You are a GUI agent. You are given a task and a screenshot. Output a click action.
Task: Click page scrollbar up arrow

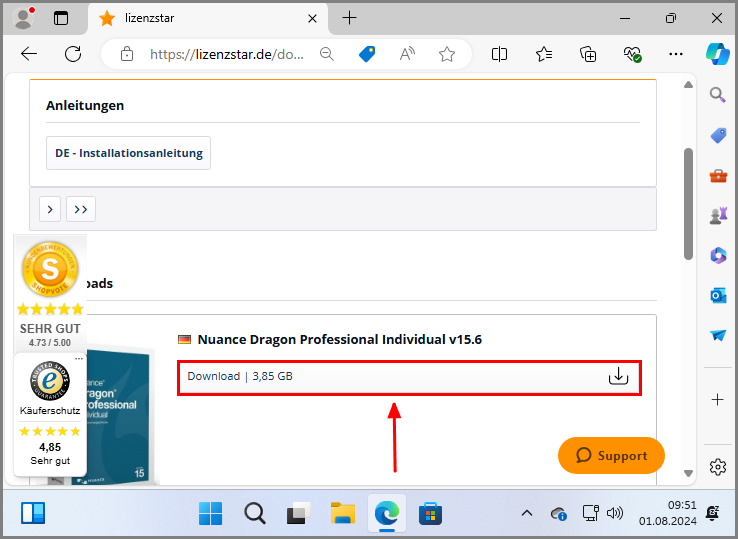(x=689, y=85)
